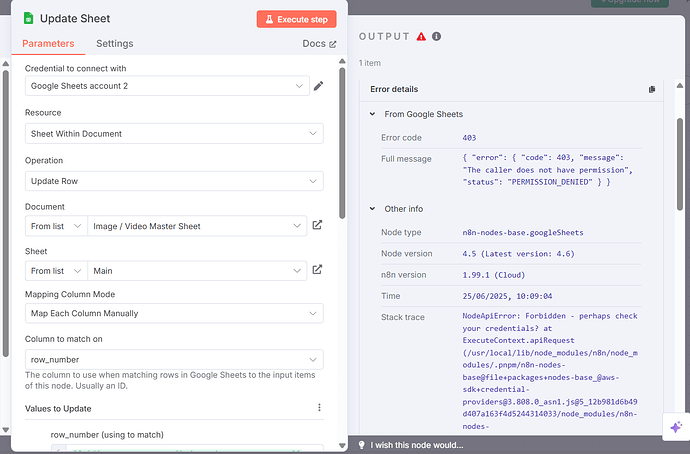Collapse the From Google Sheets section

click(372, 114)
